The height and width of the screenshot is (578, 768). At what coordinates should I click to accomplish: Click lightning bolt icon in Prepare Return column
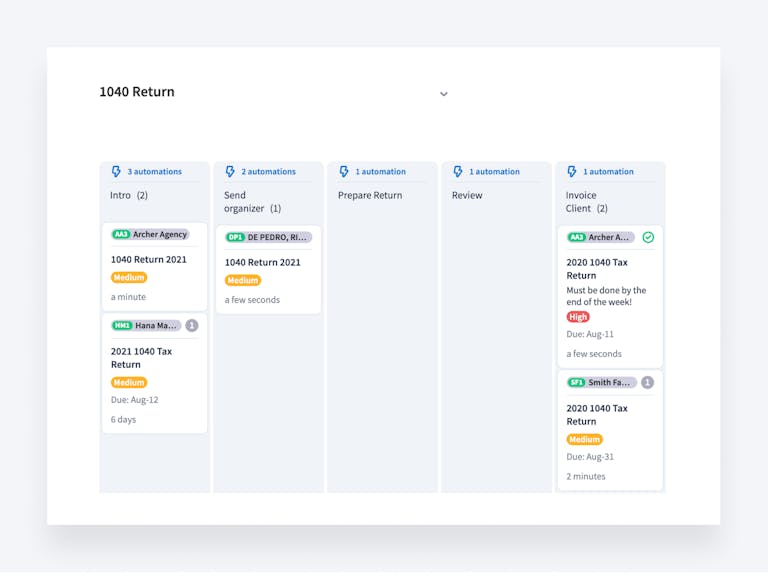tap(344, 172)
